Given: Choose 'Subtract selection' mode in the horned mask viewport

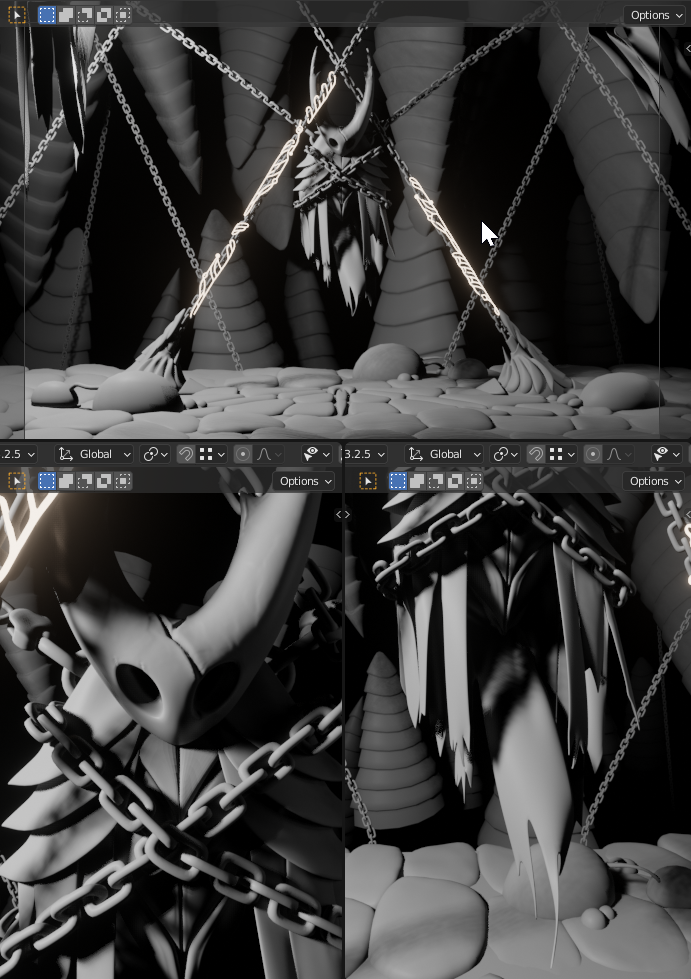Looking at the screenshot, I should pyautogui.click(x=85, y=481).
